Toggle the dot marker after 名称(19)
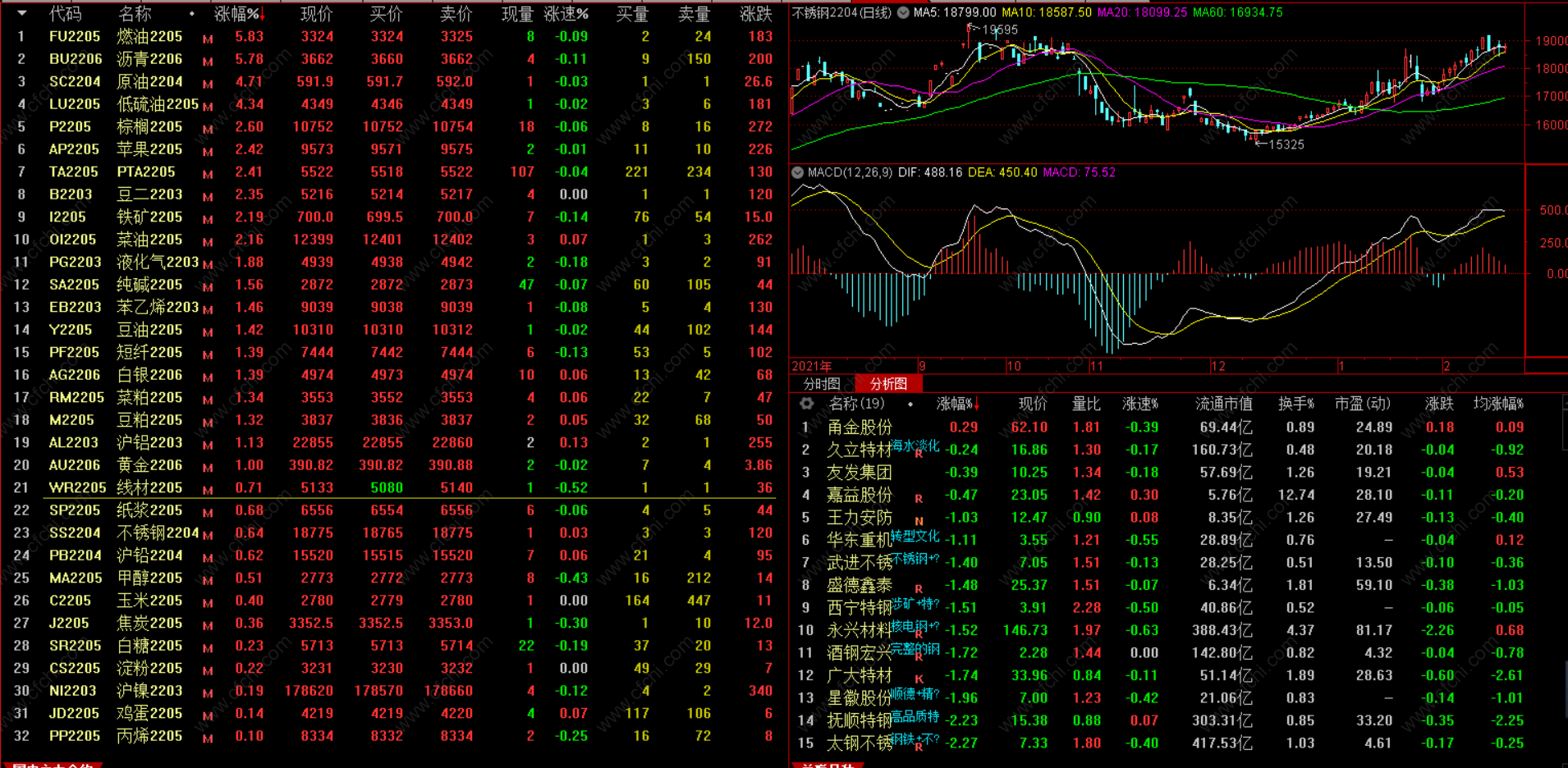Viewport: 1568px width, 768px height. tap(910, 404)
